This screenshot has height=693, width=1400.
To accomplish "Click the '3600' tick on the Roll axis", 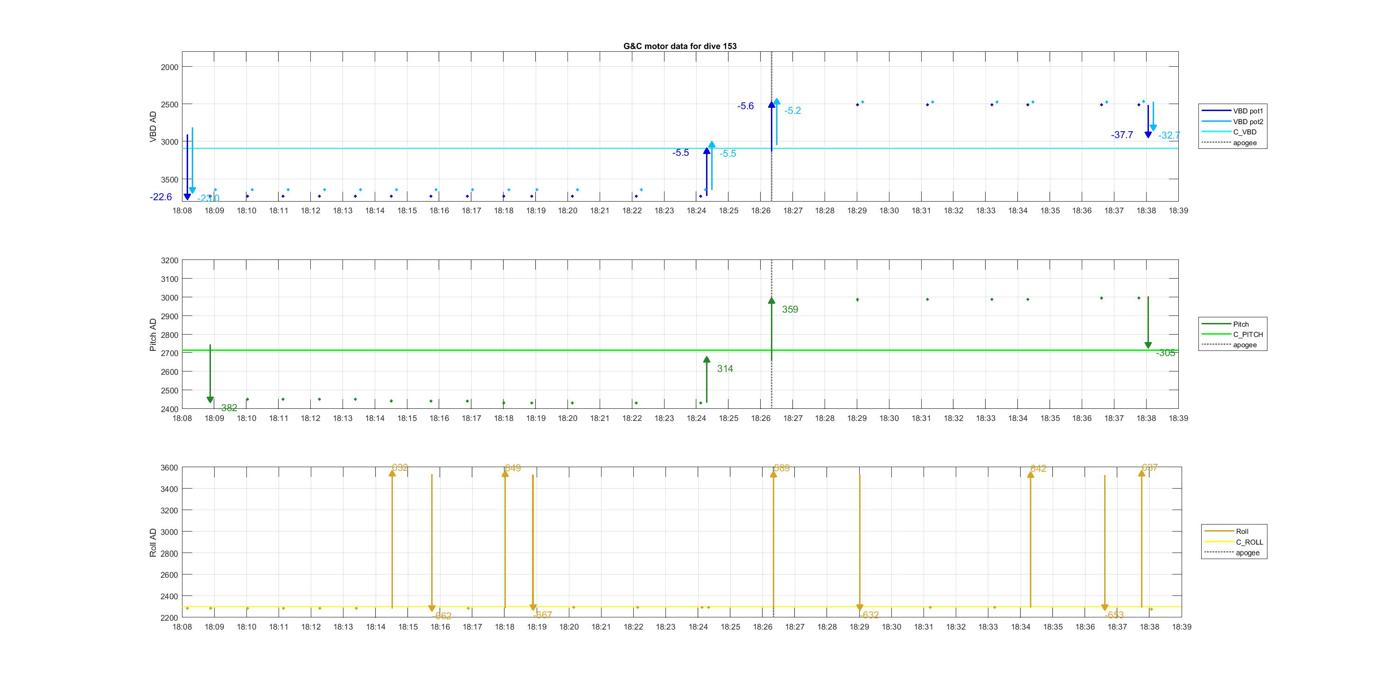I will click(x=169, y=468).
